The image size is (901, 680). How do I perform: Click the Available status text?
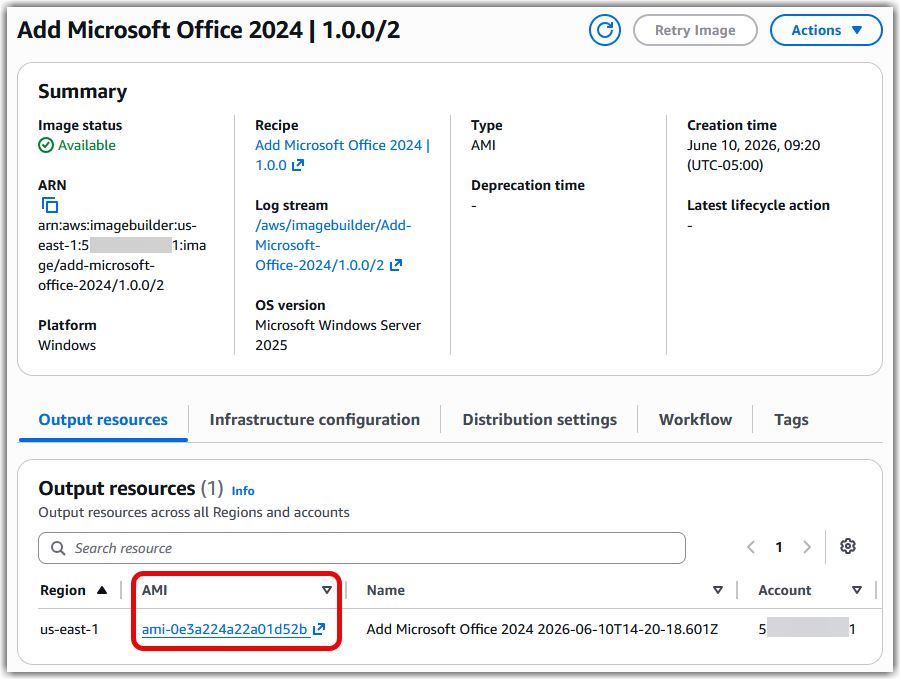[87, 145]
